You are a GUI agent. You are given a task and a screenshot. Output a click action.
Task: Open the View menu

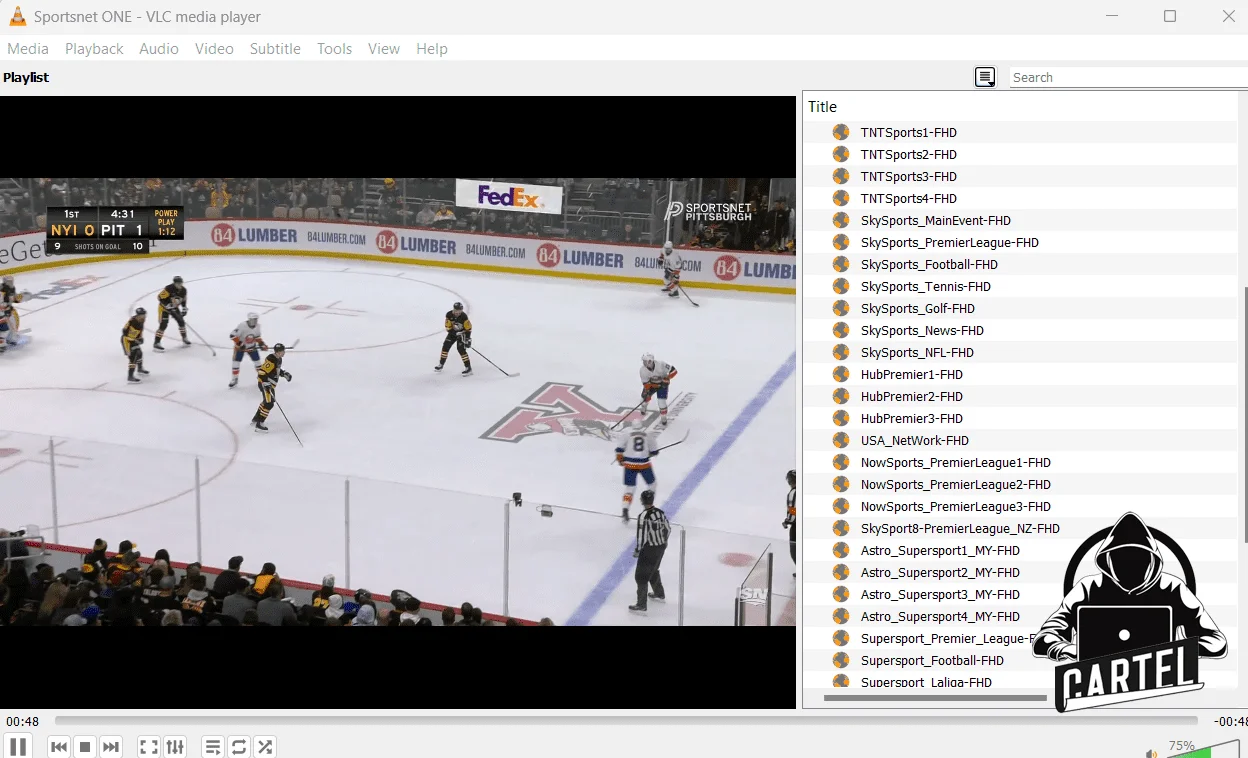tap(384, 48)
